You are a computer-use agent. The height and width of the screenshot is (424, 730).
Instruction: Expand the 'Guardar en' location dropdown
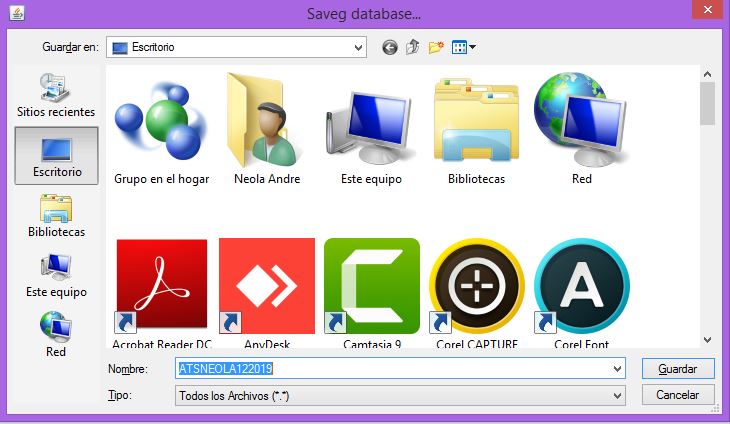(x=358, y=47)
